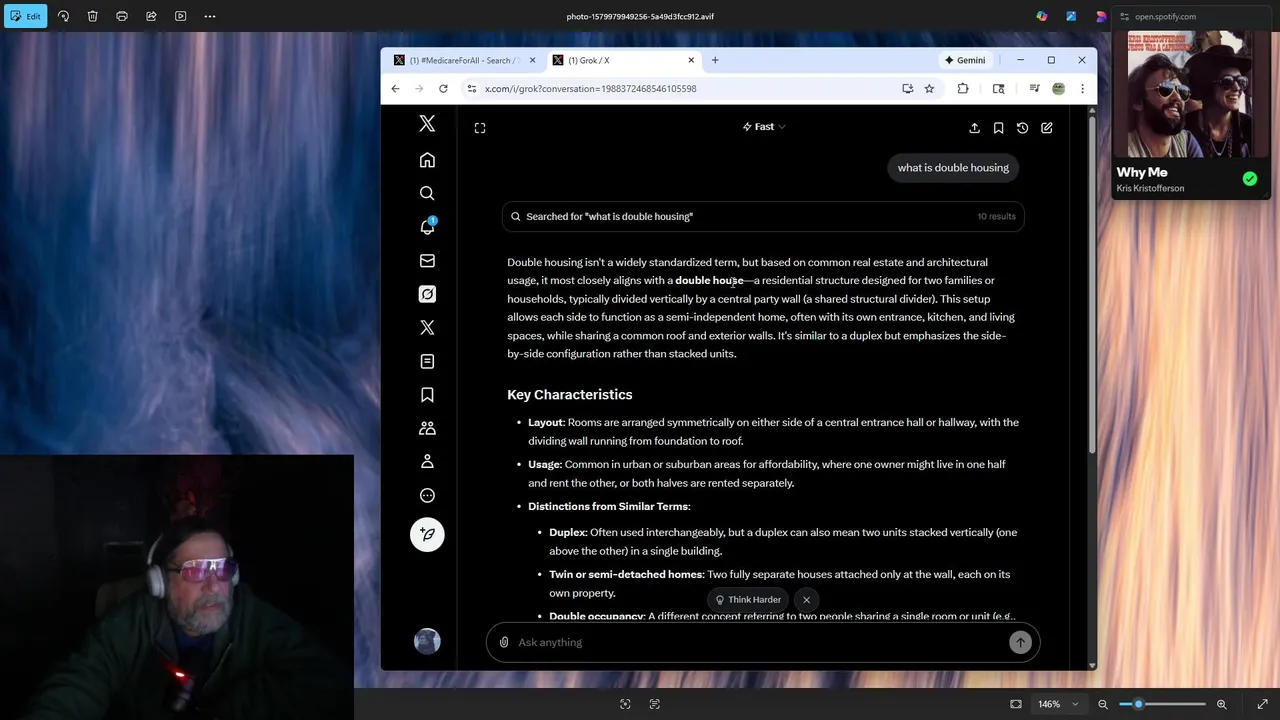Open a new browser tab
The width and height of the screenshot is (1280, 720).
715,60
